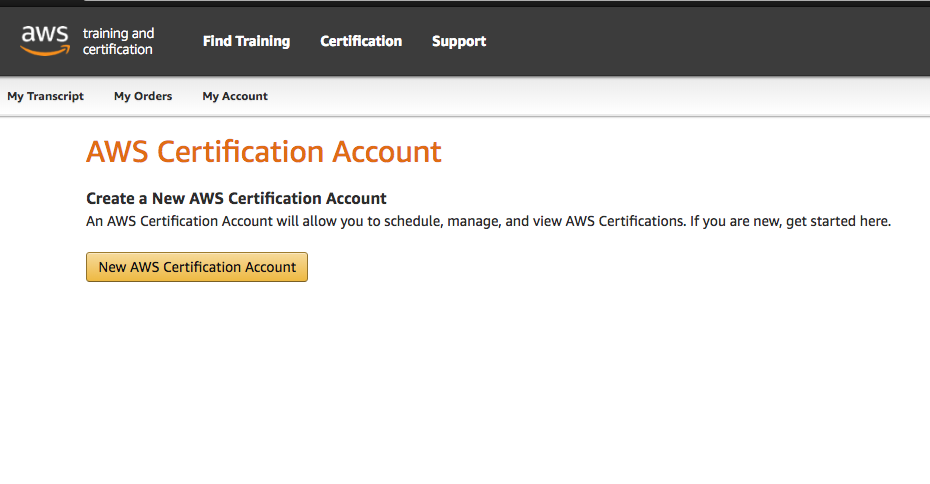930x484 pixels.
Task: Open the Find Training menu
Action: click(246, 41)
